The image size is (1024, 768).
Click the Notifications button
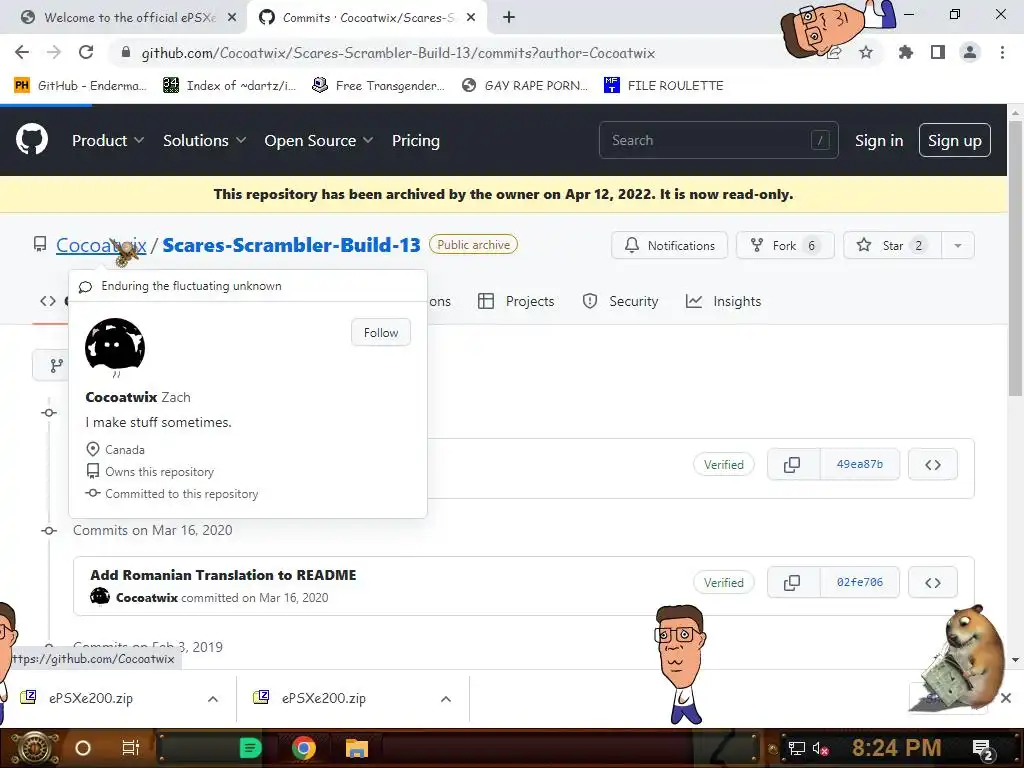[x=669, y=246]
